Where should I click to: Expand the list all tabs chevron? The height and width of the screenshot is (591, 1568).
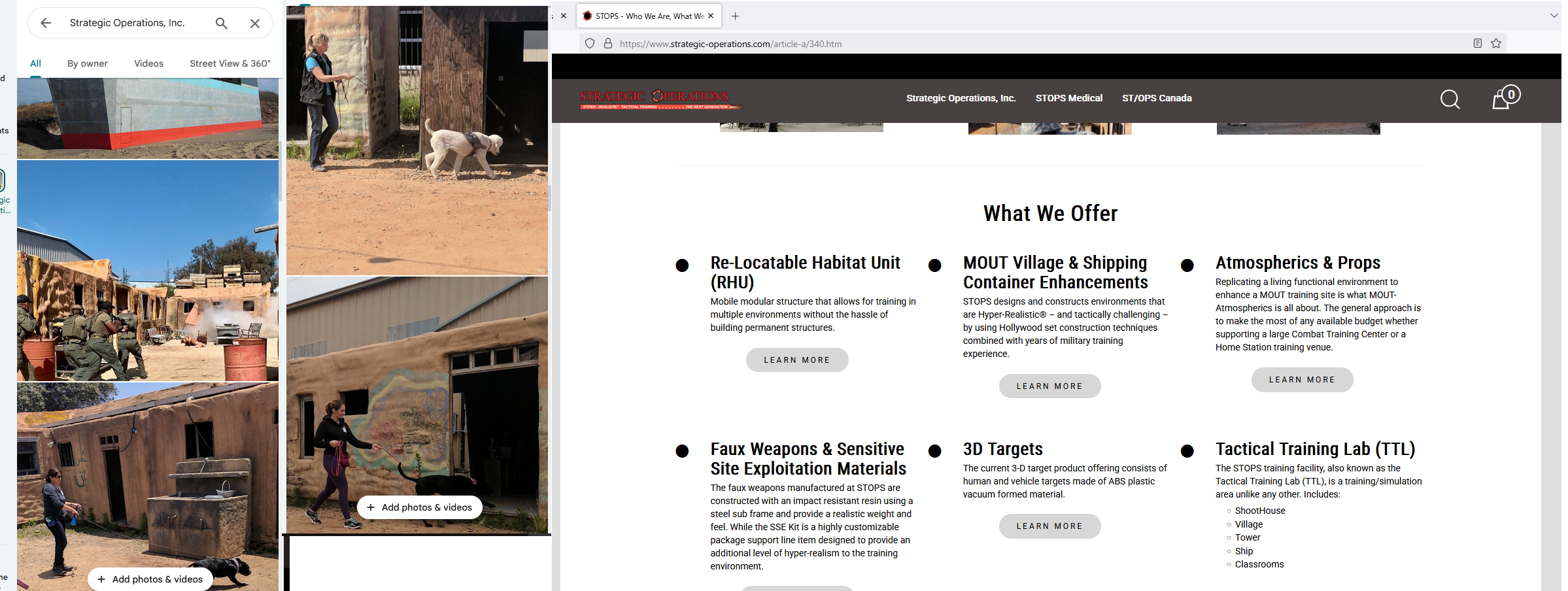click(x=1554, y=16)
